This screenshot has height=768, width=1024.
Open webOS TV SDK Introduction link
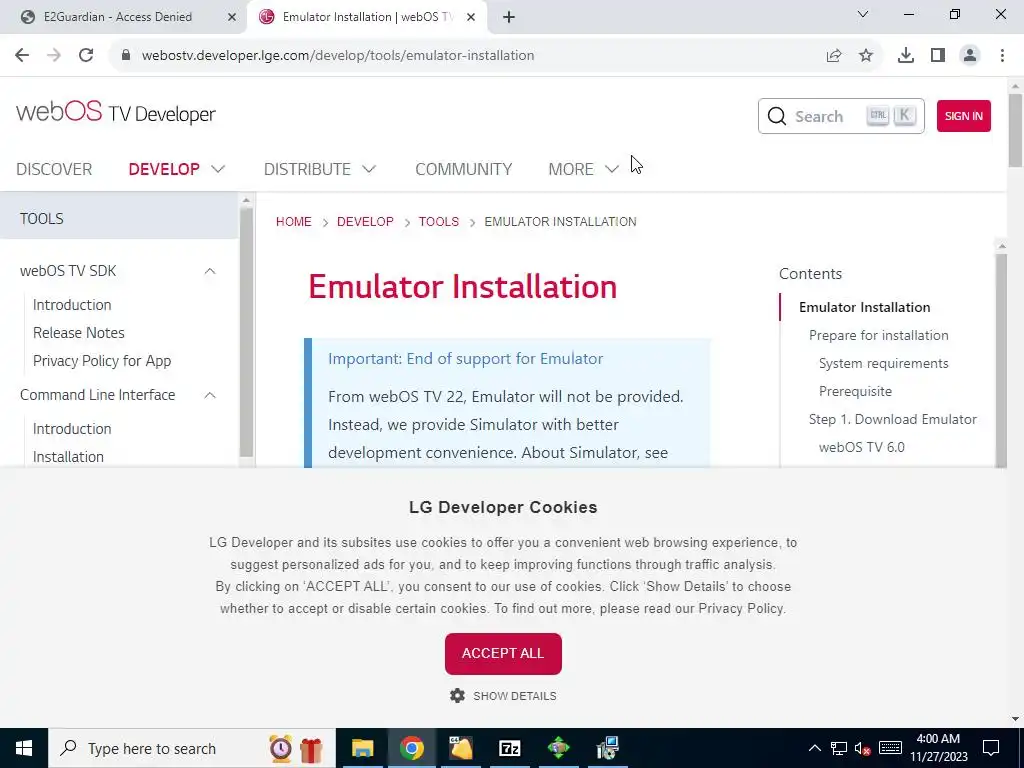click(72, 305)
